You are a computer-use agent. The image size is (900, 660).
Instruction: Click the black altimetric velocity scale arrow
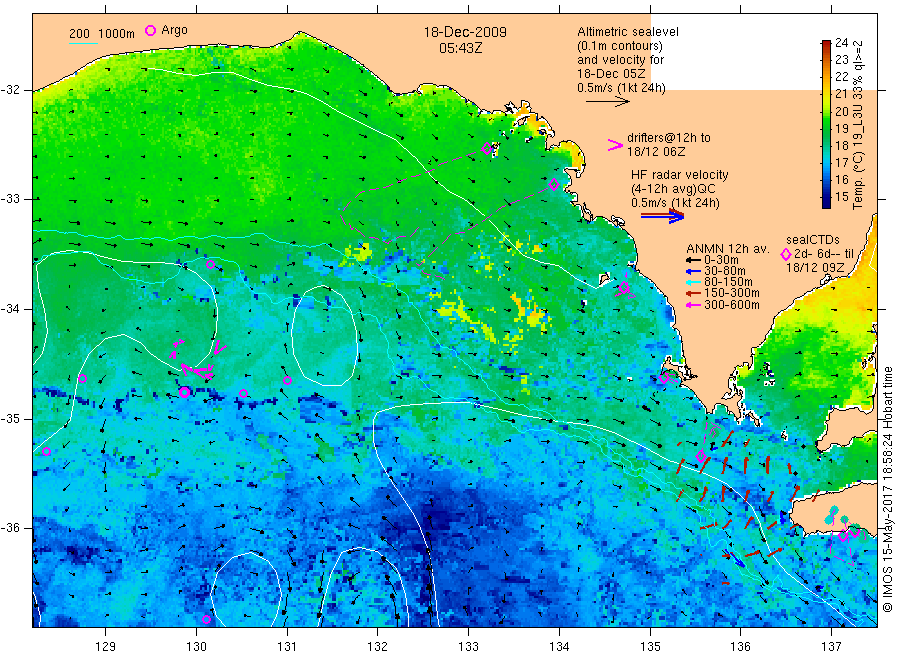608,102
